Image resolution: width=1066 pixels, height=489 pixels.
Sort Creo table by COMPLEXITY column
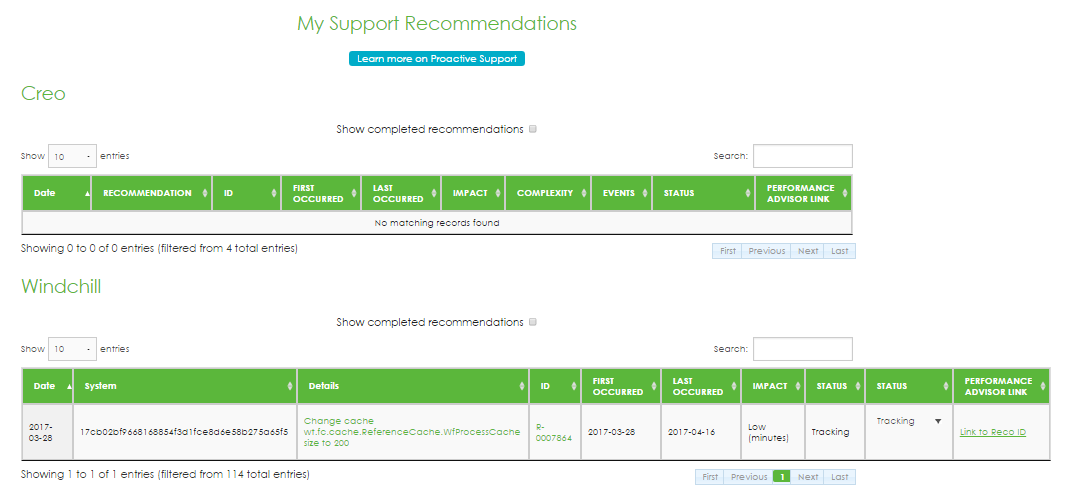pyautogui.click(x=548, y=193)
